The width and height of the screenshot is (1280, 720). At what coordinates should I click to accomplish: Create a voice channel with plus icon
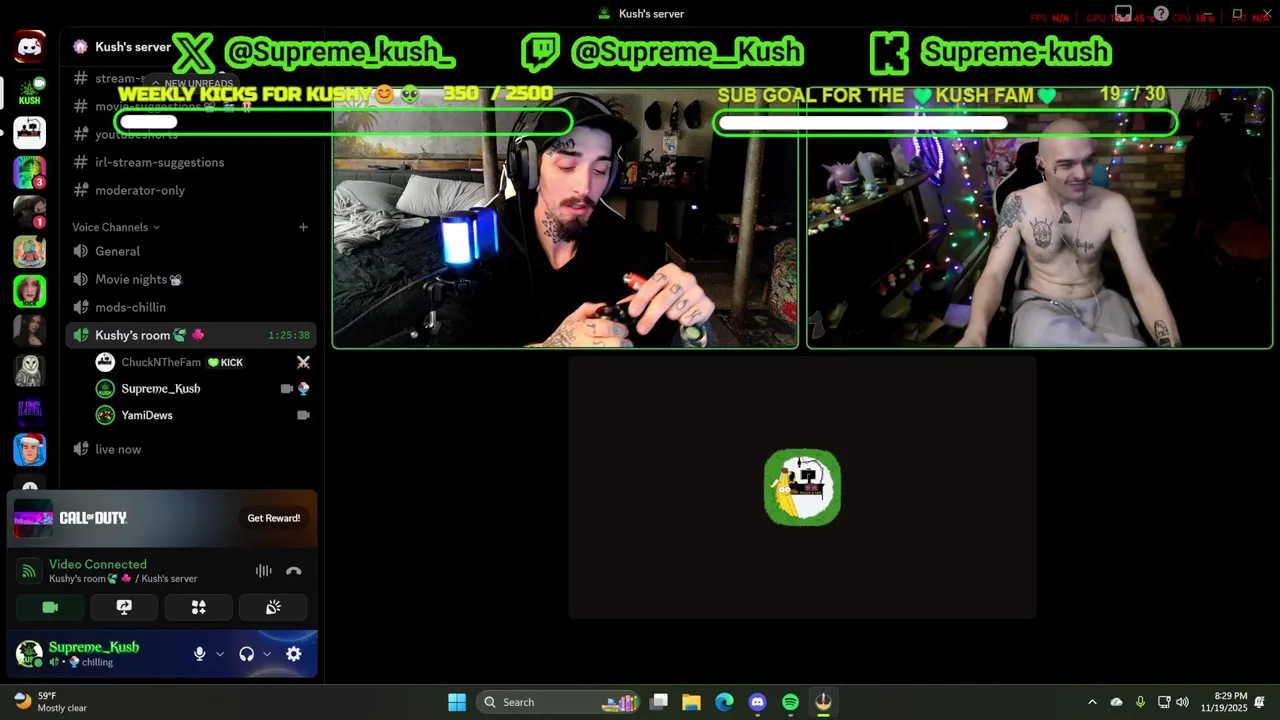coord(303,227)
